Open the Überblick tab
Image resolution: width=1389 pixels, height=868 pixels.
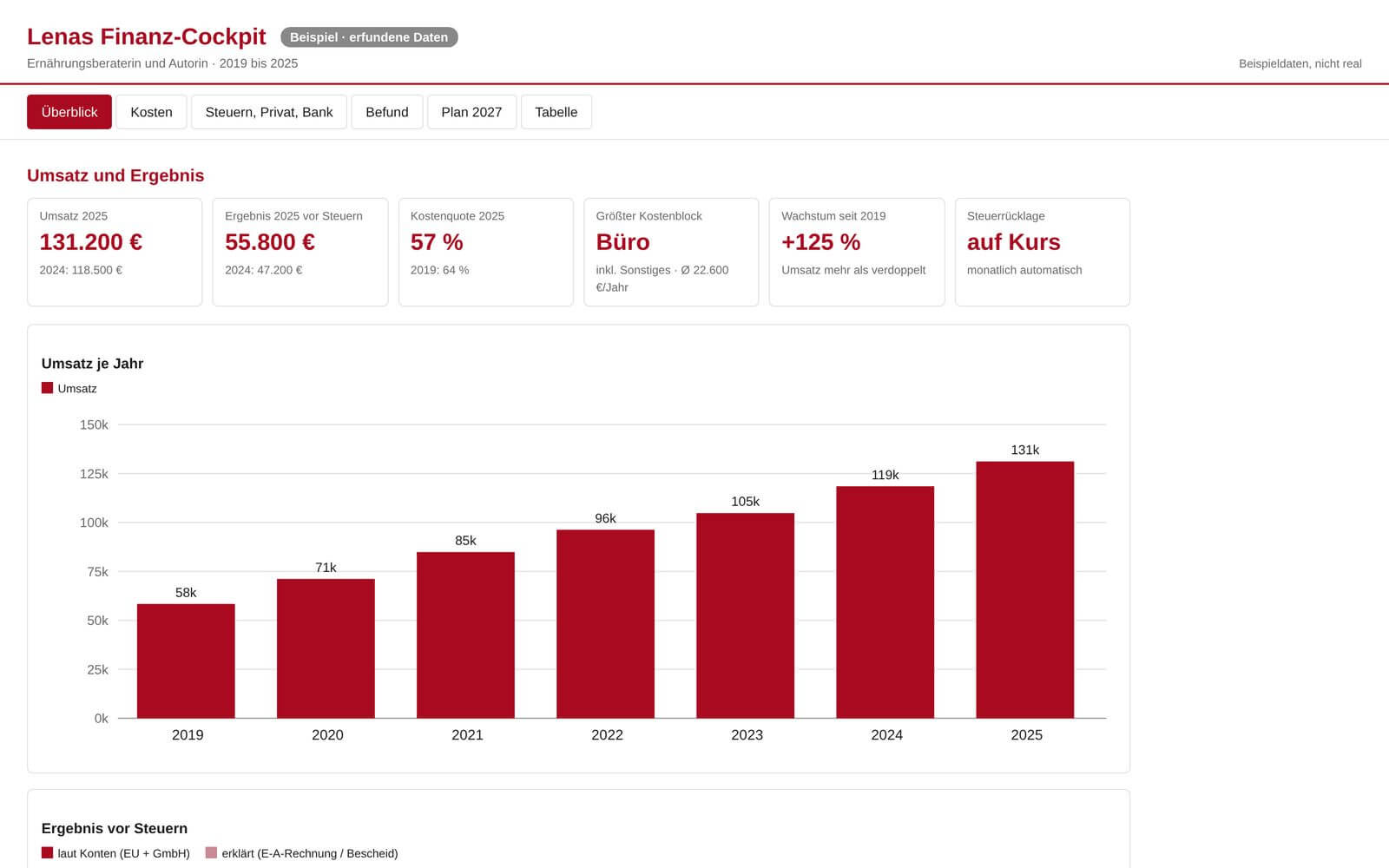tap(69, 112)
